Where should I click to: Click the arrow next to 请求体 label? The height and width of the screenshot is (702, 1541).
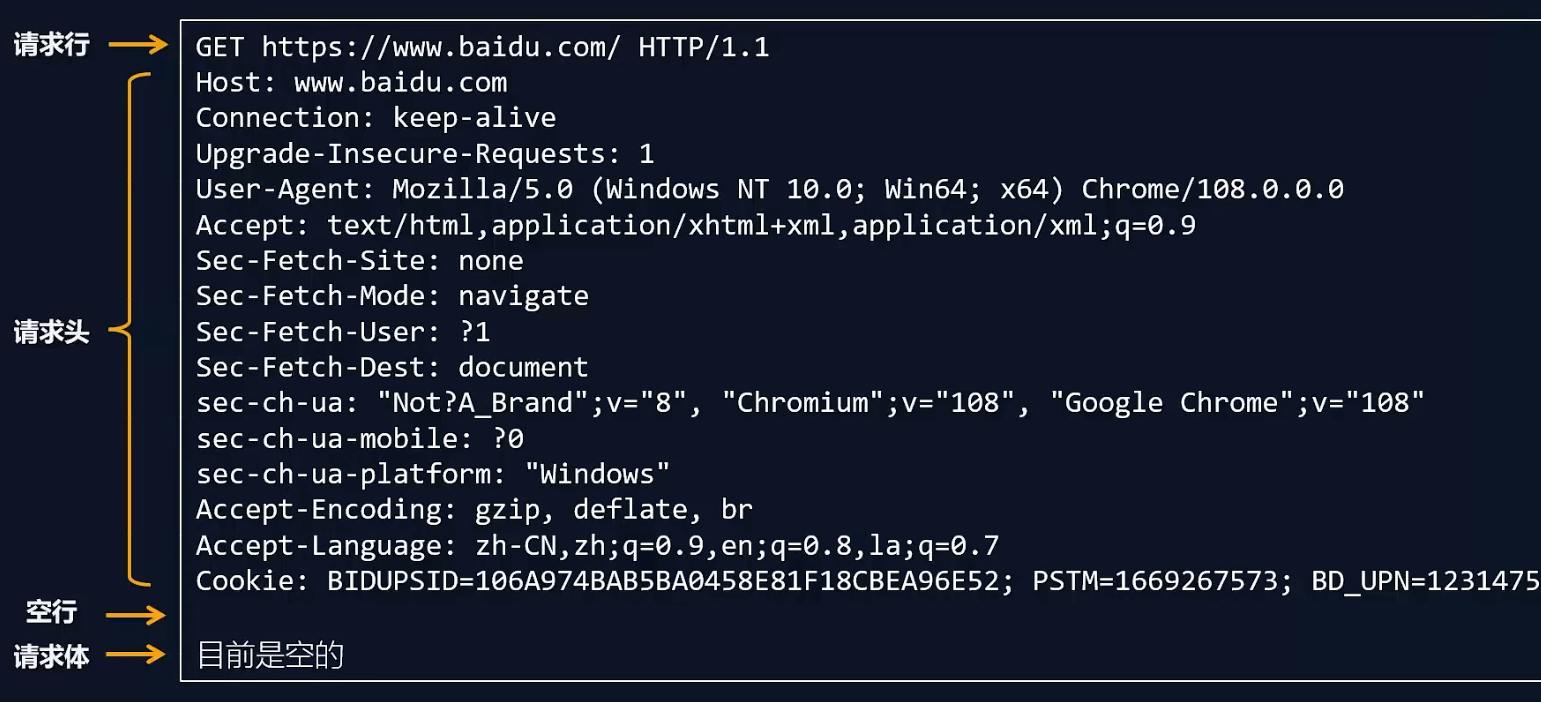136,656
